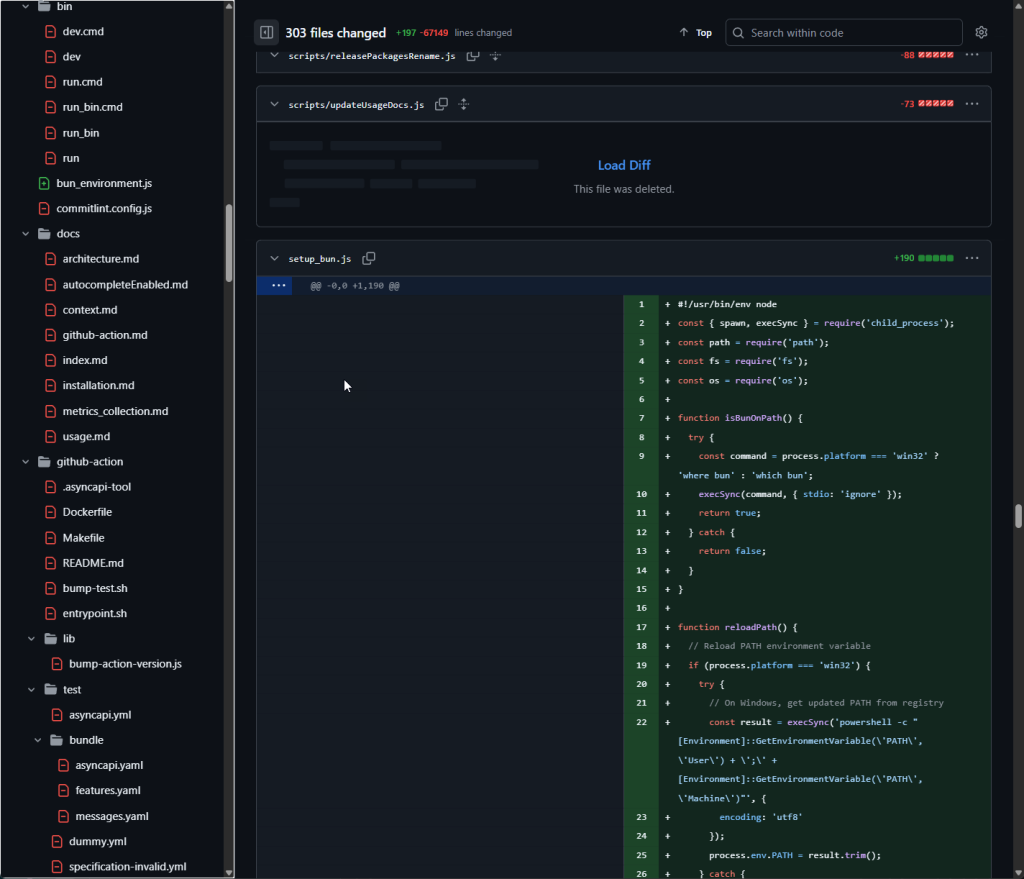Toggle the file tree sidebar panel icon
This screenshot has height=879, width=1024.
266,32
